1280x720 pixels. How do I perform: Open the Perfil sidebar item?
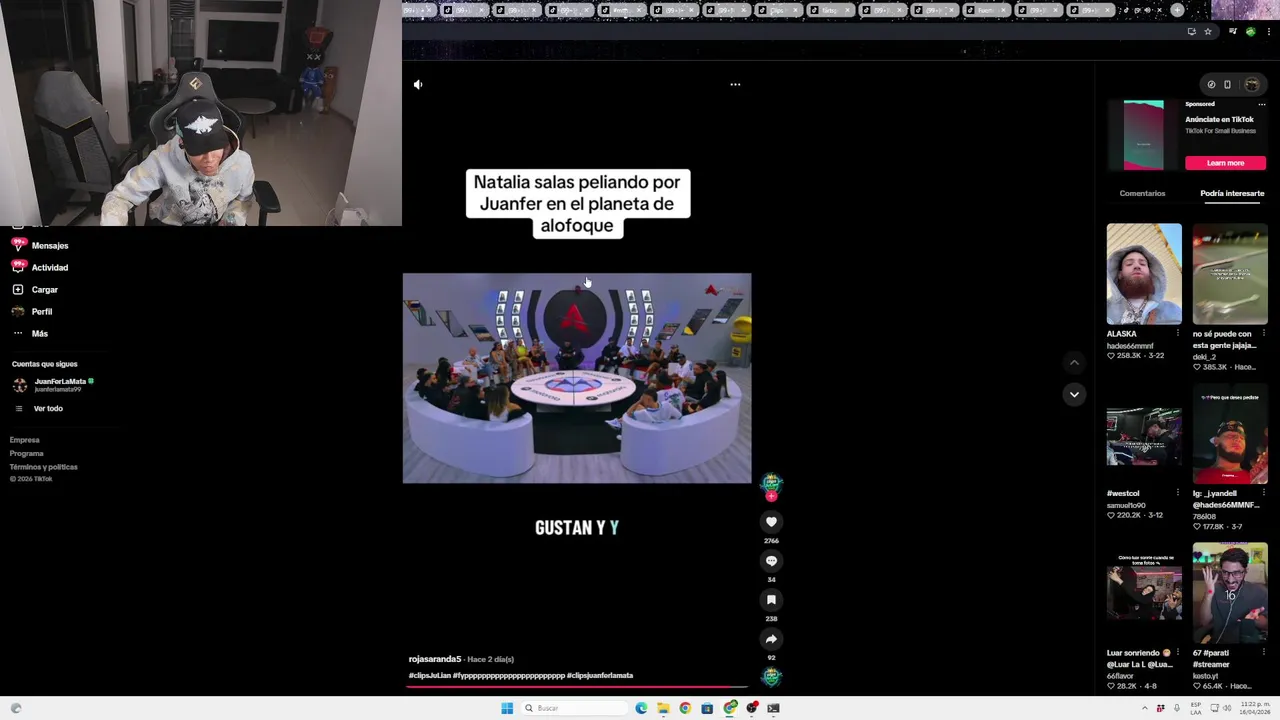pos(32,312)
